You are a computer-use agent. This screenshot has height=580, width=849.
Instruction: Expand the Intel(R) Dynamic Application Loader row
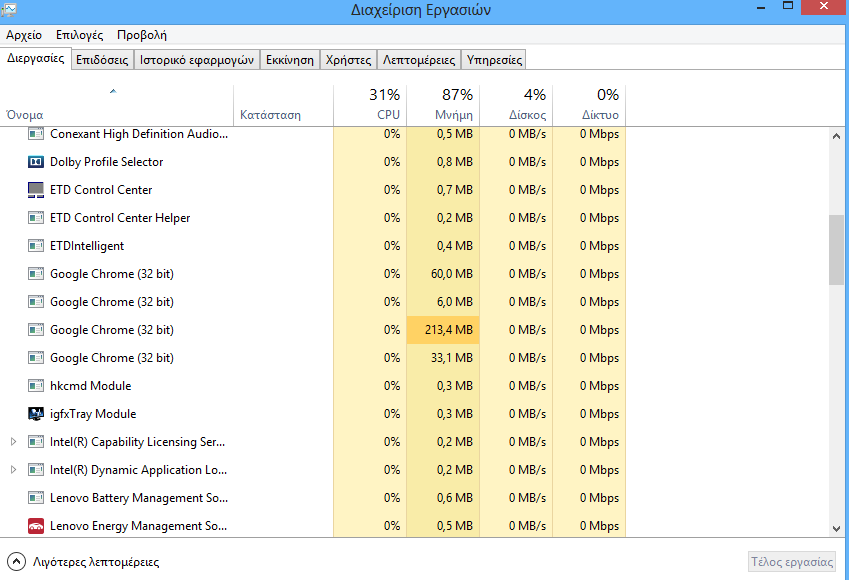point(14,470)
